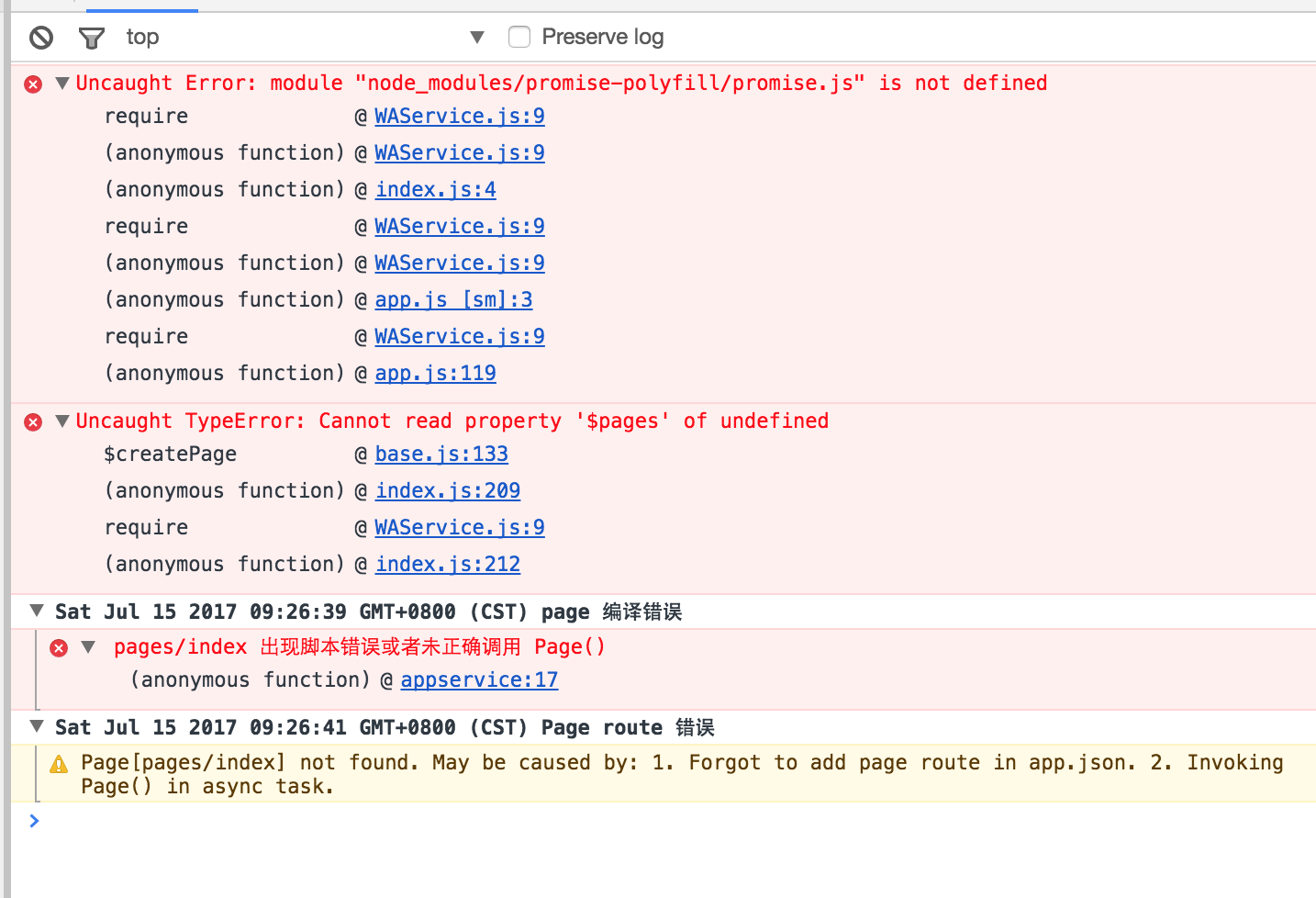The width and height of the screenshot is (1316, 898).
Task: Collapse the Page route 错误 group
Action: coord(35,726)
